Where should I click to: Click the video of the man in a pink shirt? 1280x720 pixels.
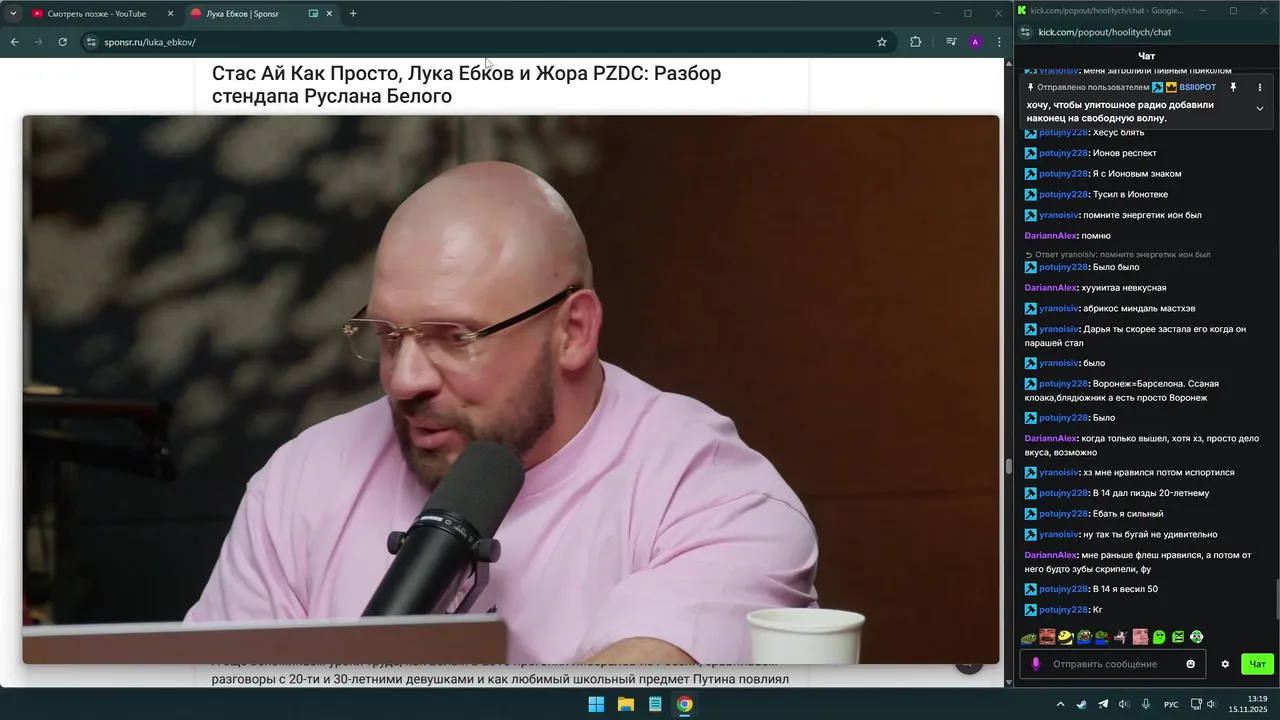pos(510,389)
